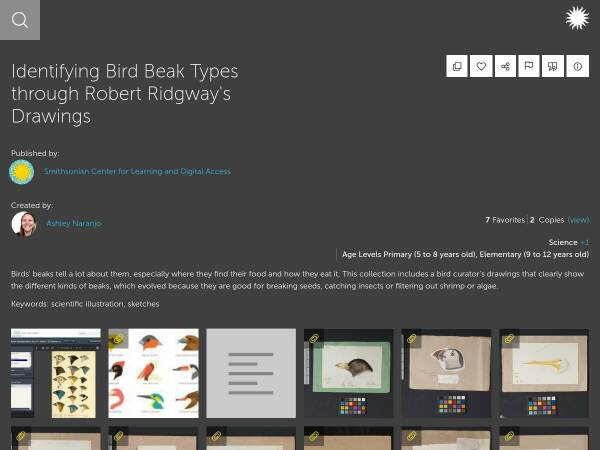Select the collection title heading
The height and width of the screenshot is (450, 600).
pyautogui.click(x=125, y=94)
